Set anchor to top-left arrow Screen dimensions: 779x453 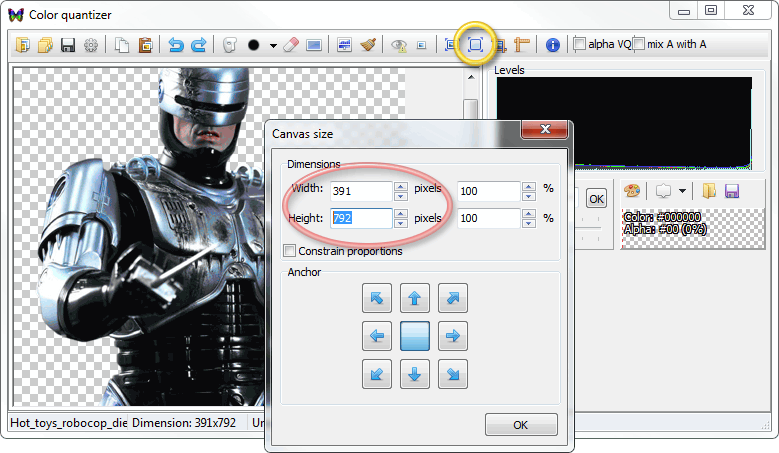coord(377,298)
